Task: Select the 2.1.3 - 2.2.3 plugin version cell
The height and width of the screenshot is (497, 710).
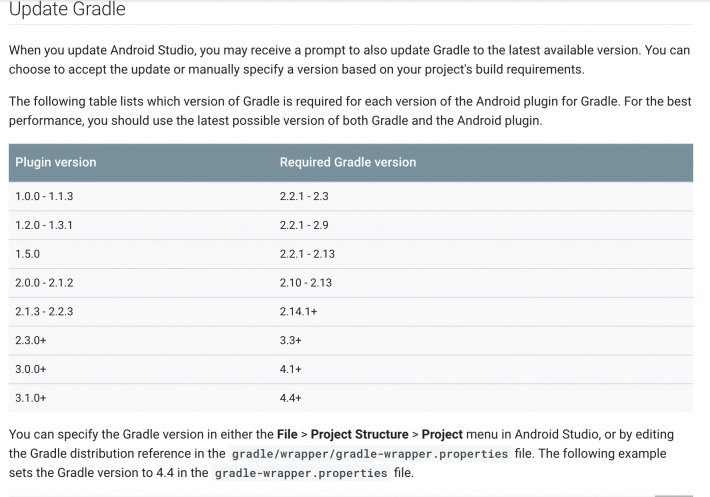Action: coord(44,312)
